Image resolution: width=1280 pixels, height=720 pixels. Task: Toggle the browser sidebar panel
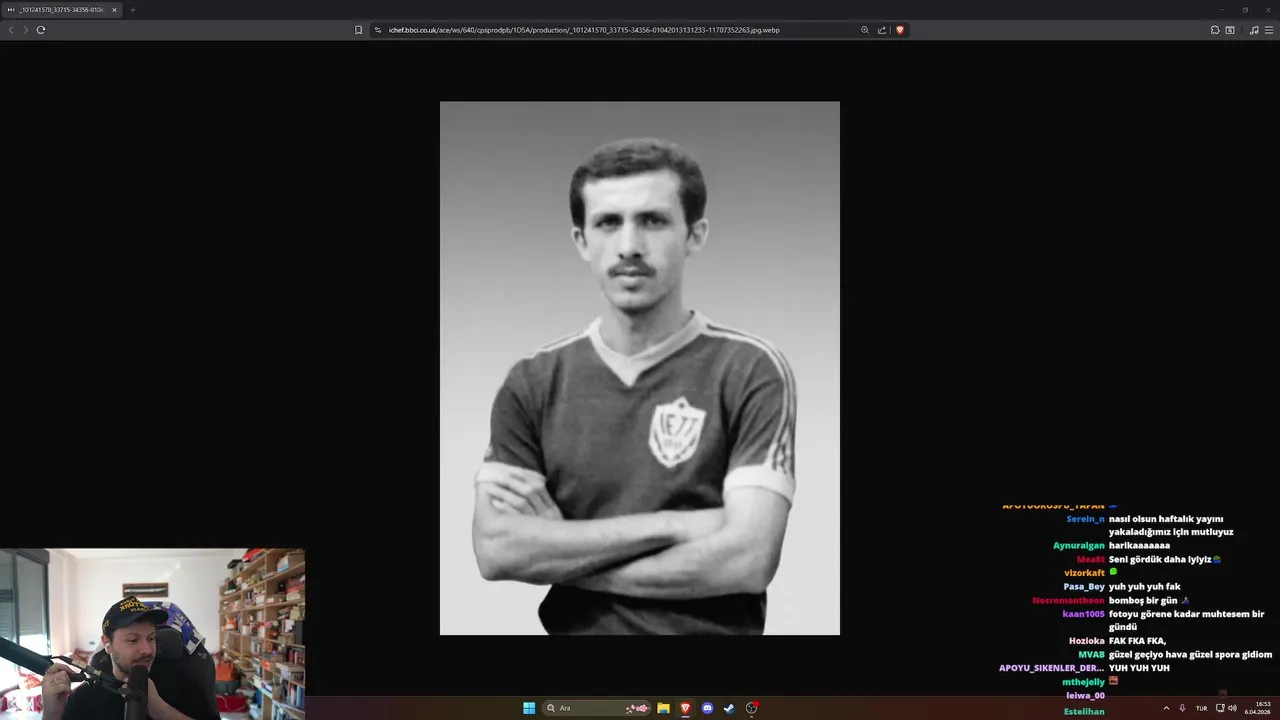(1230, 30)
